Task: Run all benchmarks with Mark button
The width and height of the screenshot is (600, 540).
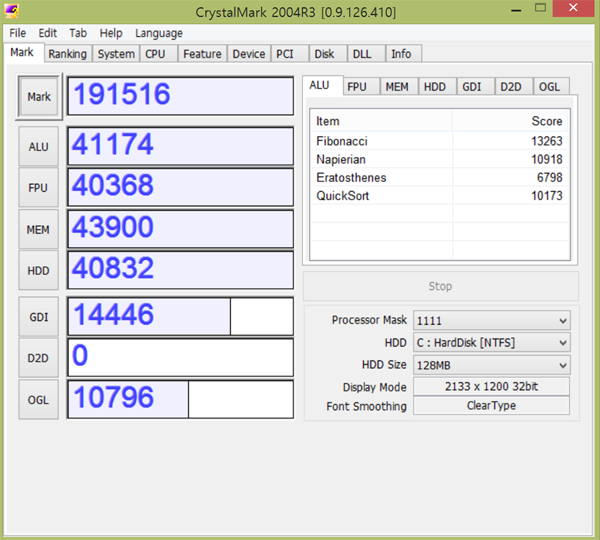Action: coord(39,96)
